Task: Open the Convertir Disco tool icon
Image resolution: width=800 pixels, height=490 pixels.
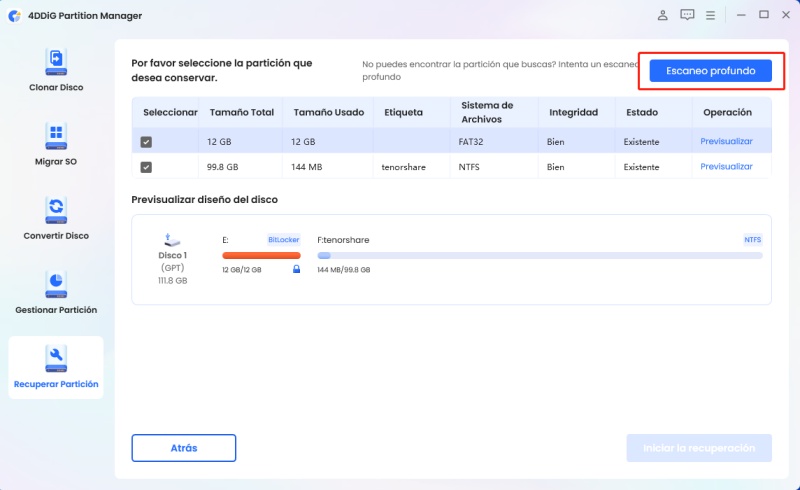Action: click(x=56, y=210)
